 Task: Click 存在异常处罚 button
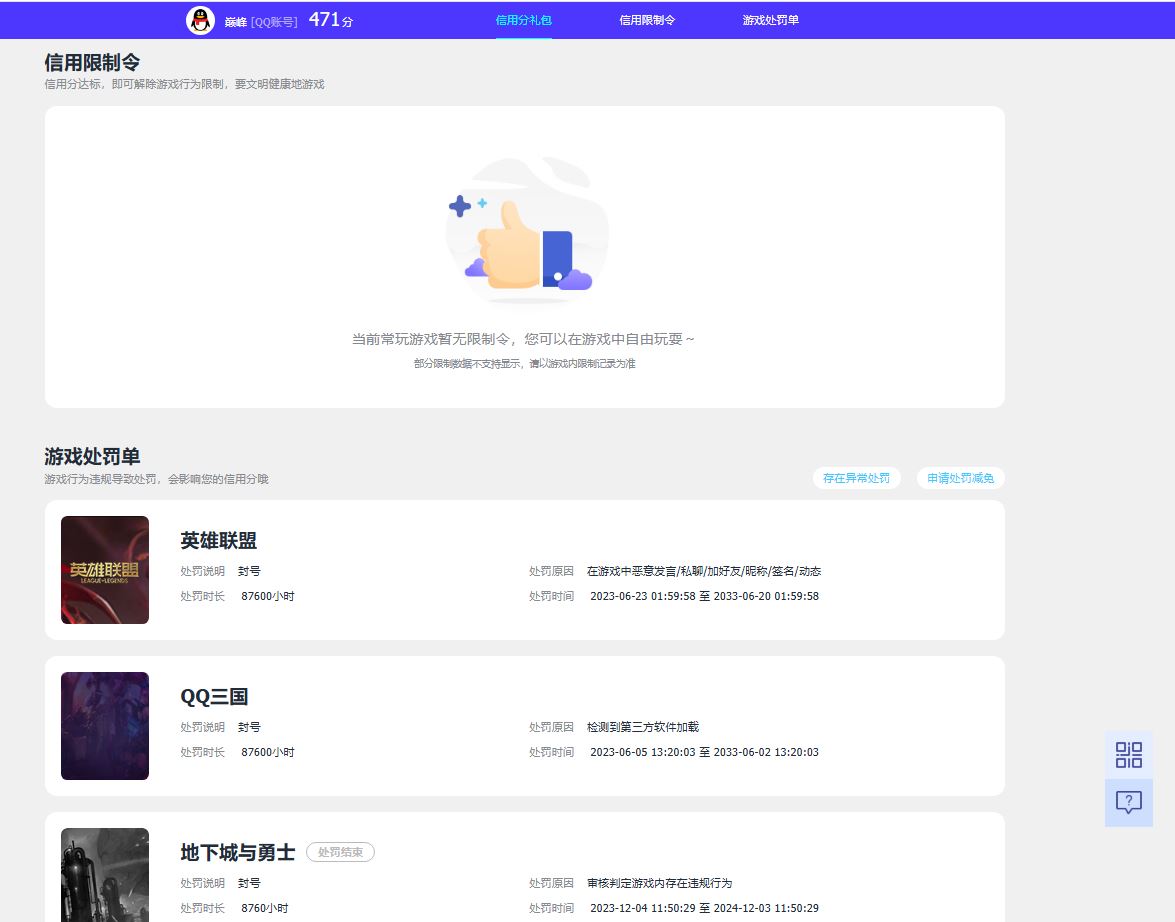[x=856, y=478]
